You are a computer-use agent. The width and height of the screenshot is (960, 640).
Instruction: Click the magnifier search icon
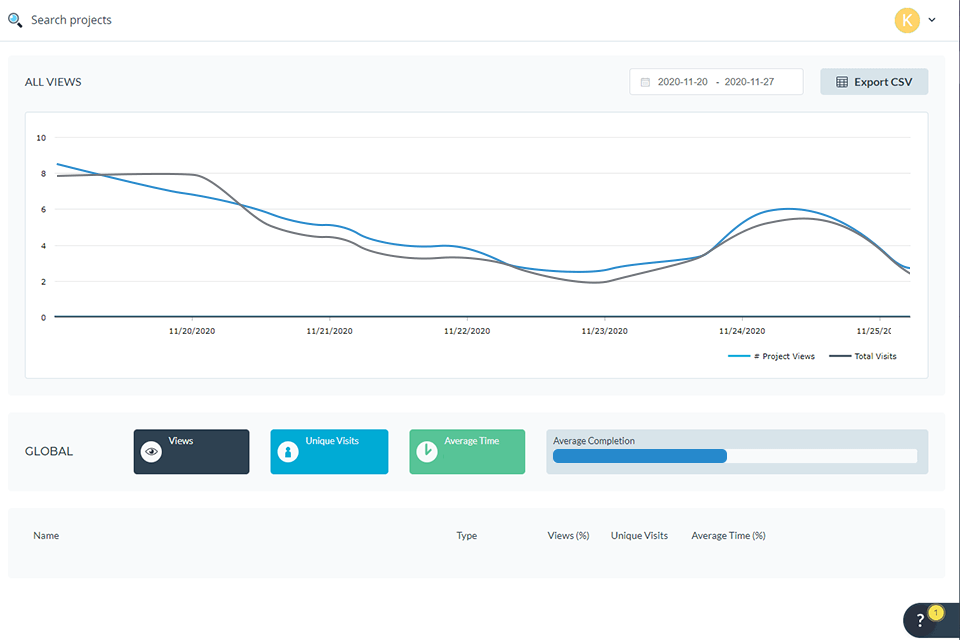pyautogui.click(x=15, y=20)
